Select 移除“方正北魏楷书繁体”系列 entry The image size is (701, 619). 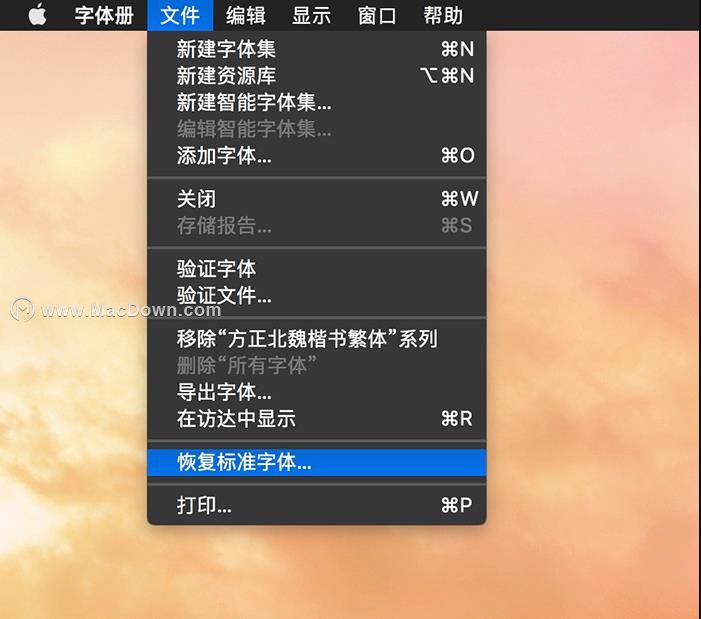317,339
